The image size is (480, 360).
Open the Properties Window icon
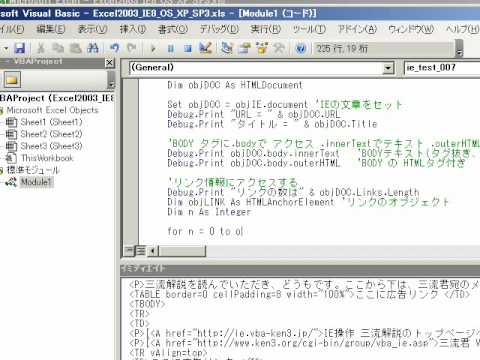pos(245,48)
